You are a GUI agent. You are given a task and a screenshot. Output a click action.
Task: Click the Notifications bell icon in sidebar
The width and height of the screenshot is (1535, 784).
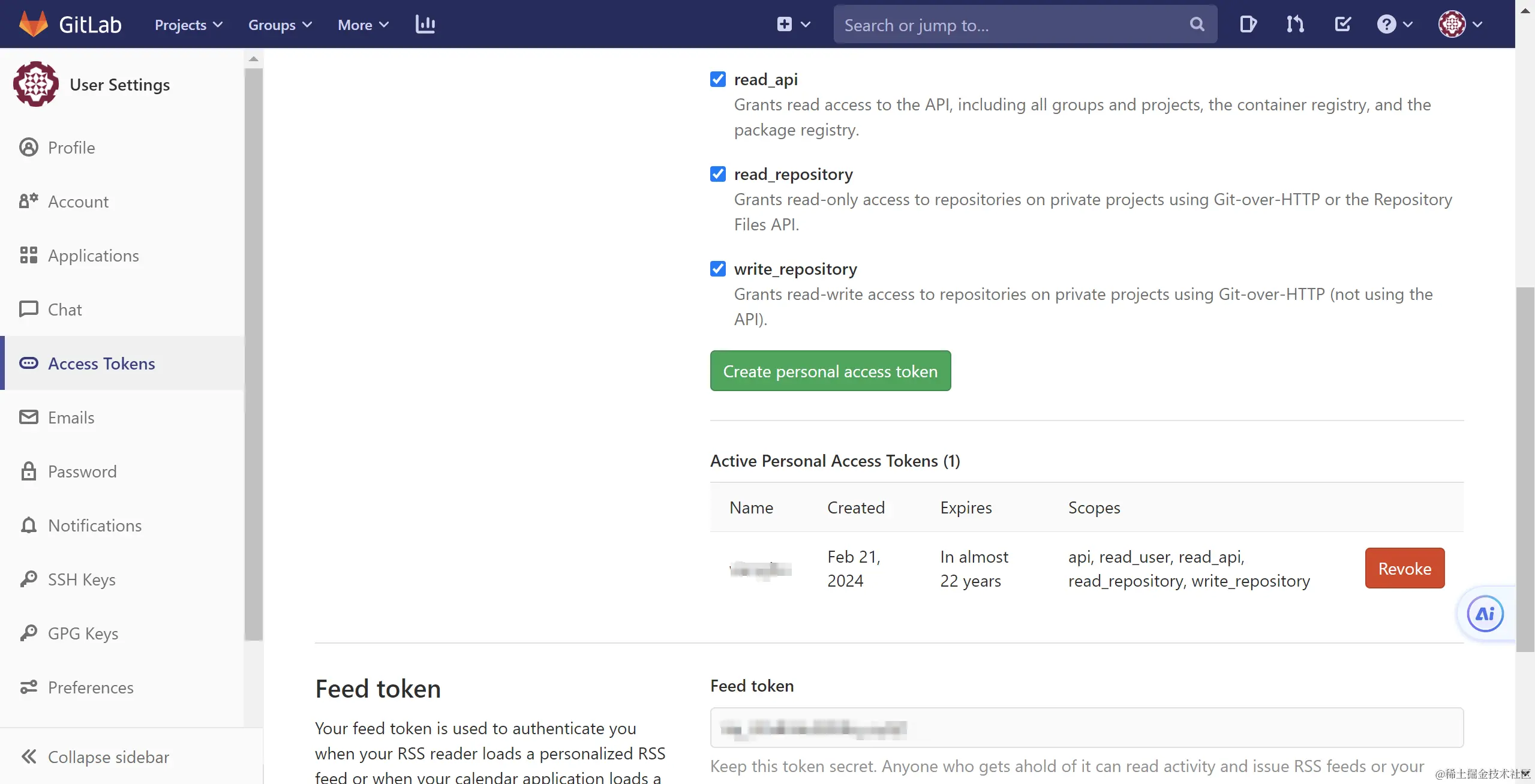coord(29,525)
